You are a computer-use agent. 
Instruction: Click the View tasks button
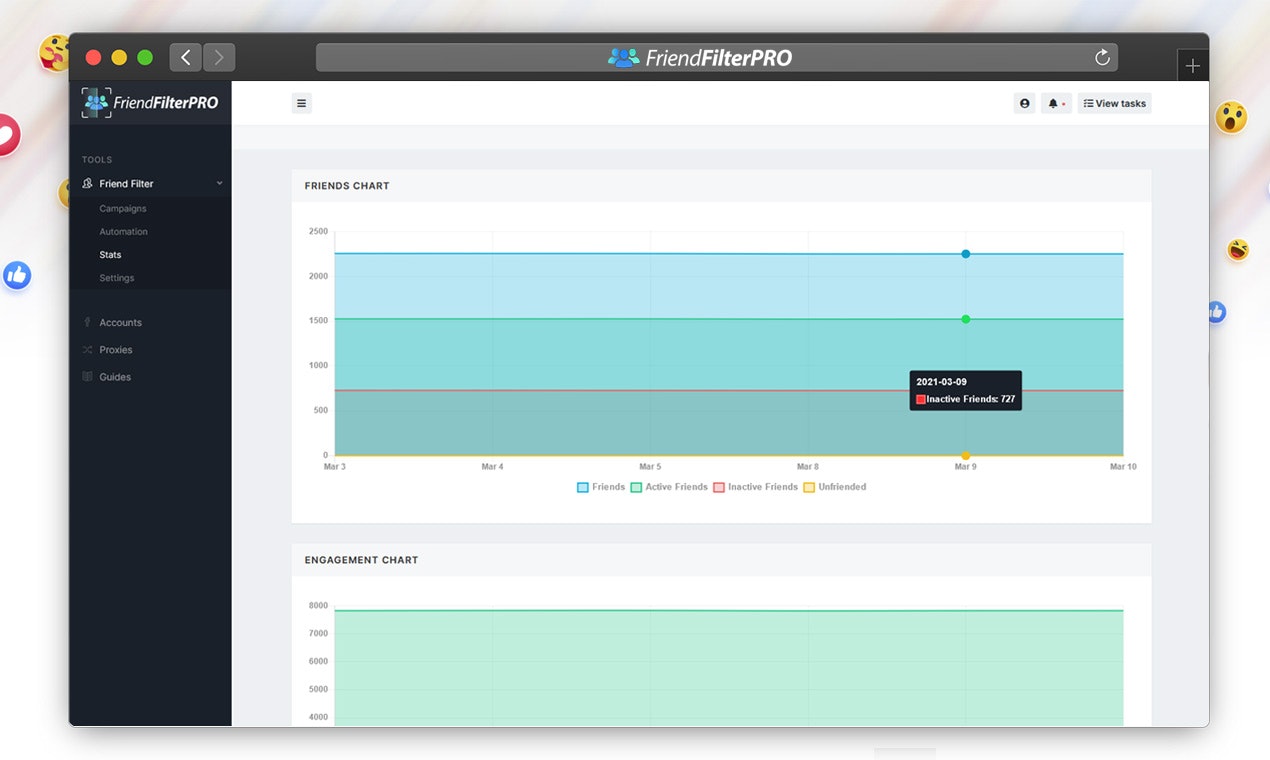click(x=1114, y=103)
